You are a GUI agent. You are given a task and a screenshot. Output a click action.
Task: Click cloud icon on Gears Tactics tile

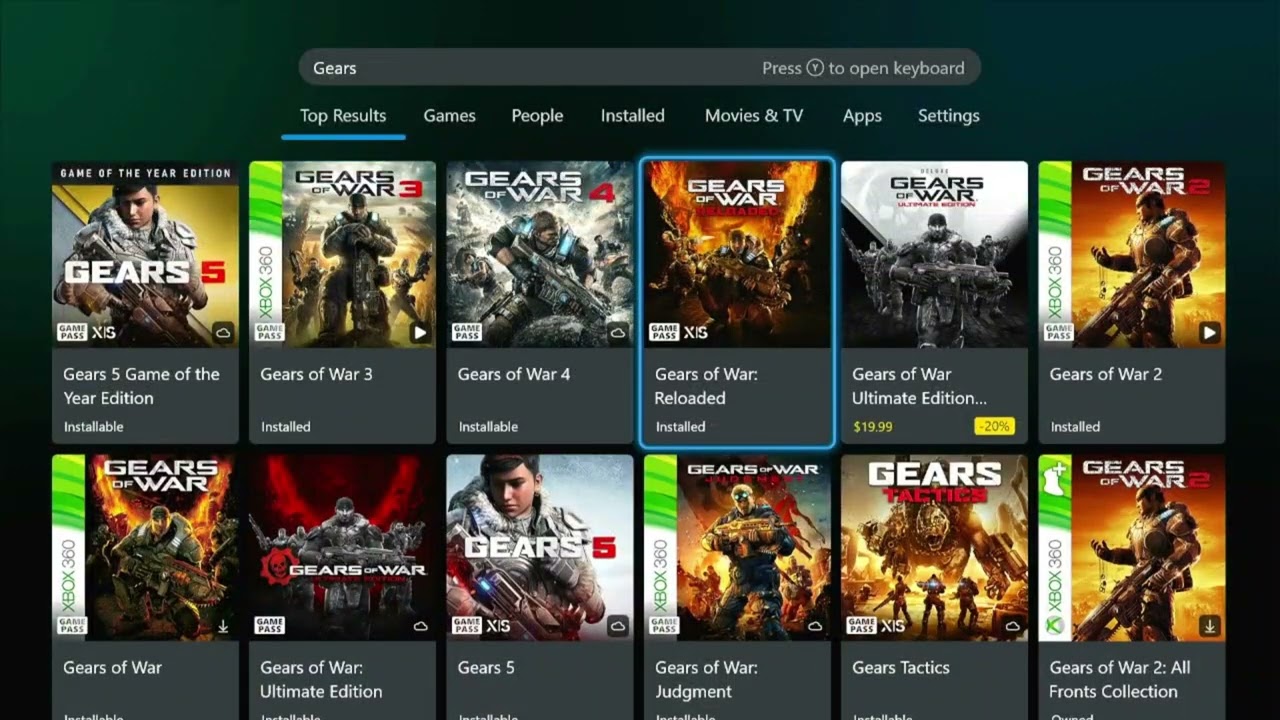[1012, 626]
